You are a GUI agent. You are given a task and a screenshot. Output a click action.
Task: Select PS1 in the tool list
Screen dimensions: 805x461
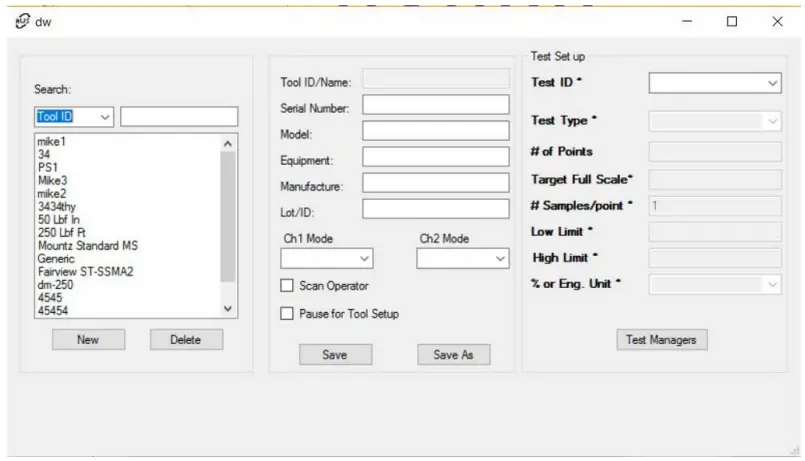click(x=47, y=167)
